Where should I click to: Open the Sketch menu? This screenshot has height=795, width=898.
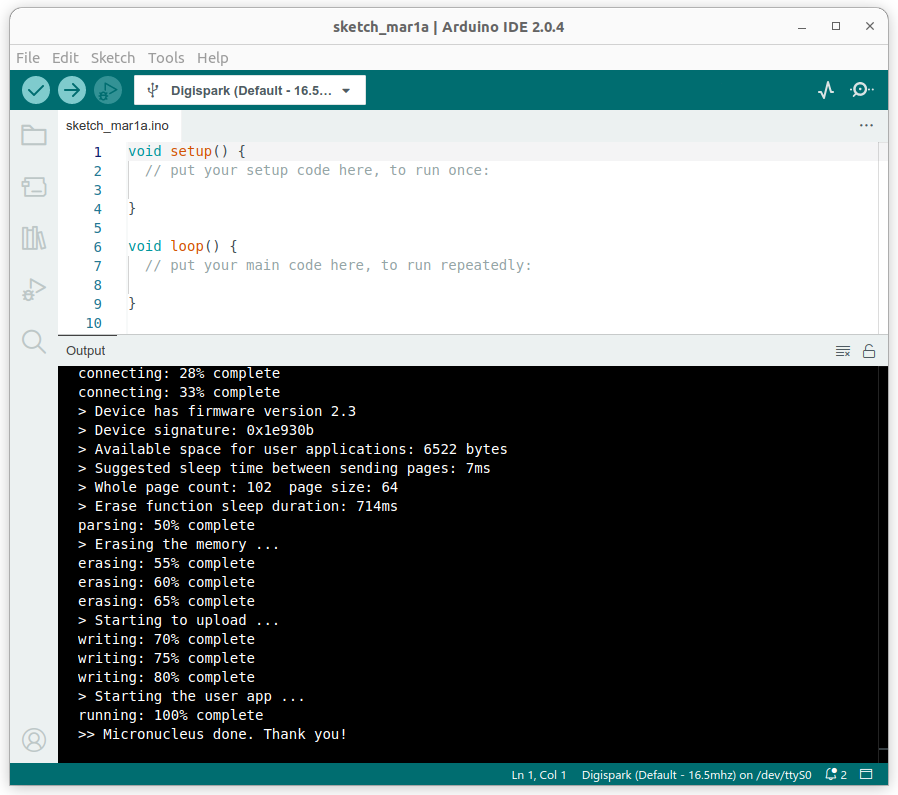113,58
